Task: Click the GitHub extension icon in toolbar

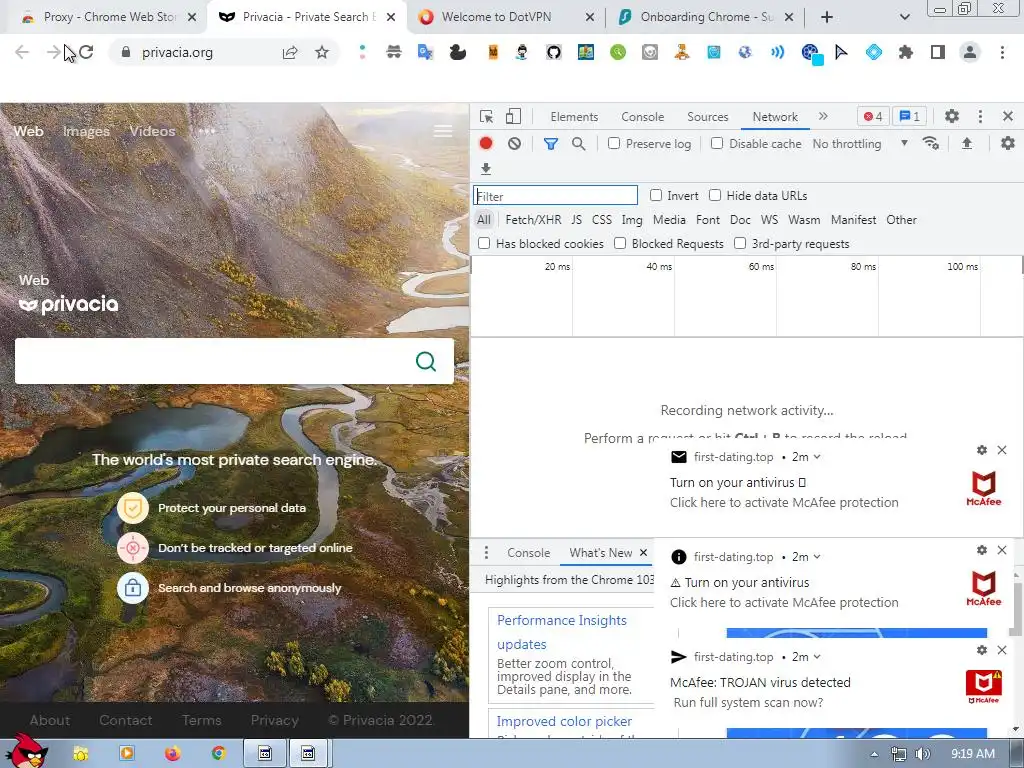Action: pyautogui.click(x=554, y=52)
